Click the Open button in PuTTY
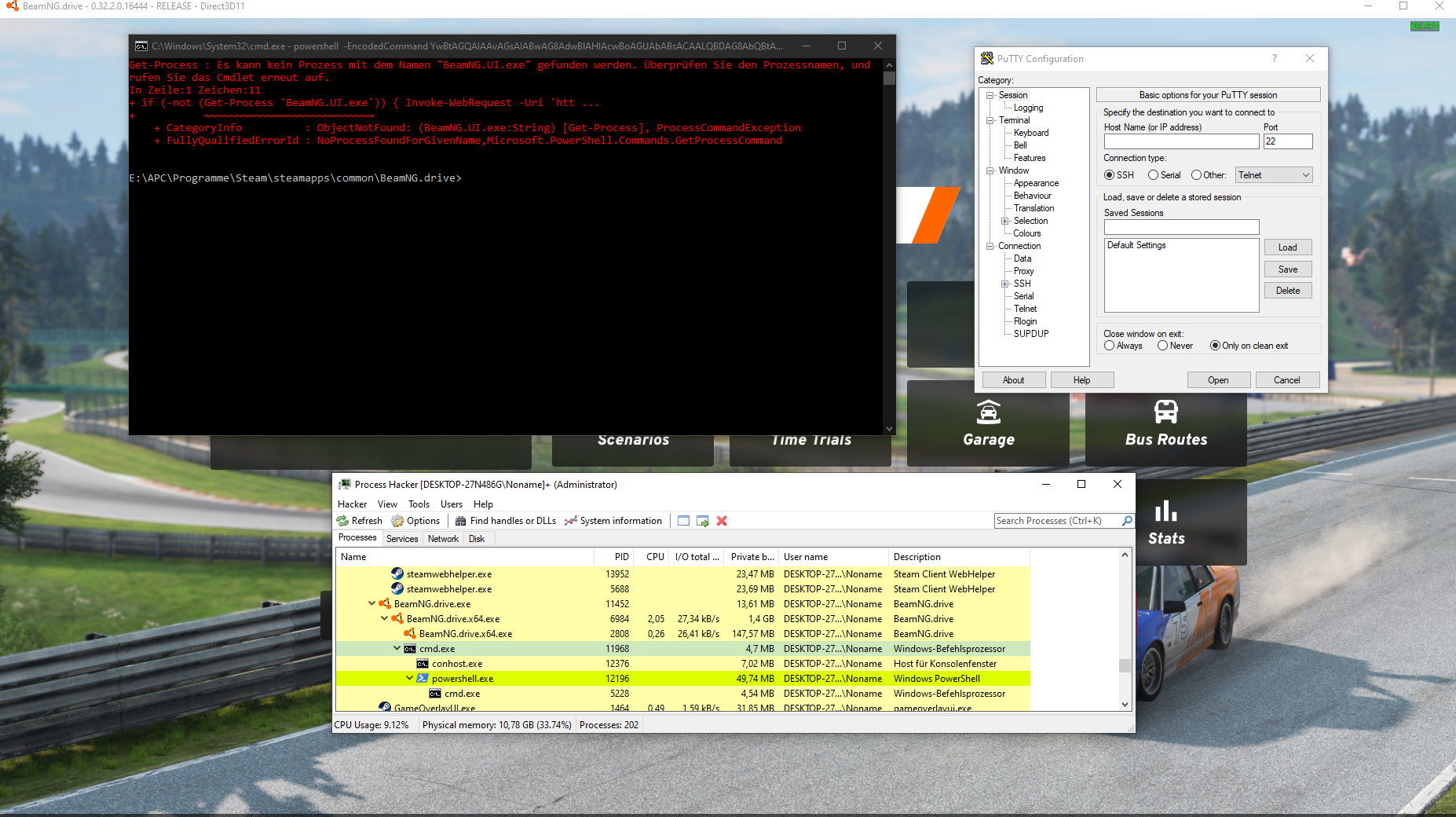This screenshot has width=1456, height=817. 1218,380
